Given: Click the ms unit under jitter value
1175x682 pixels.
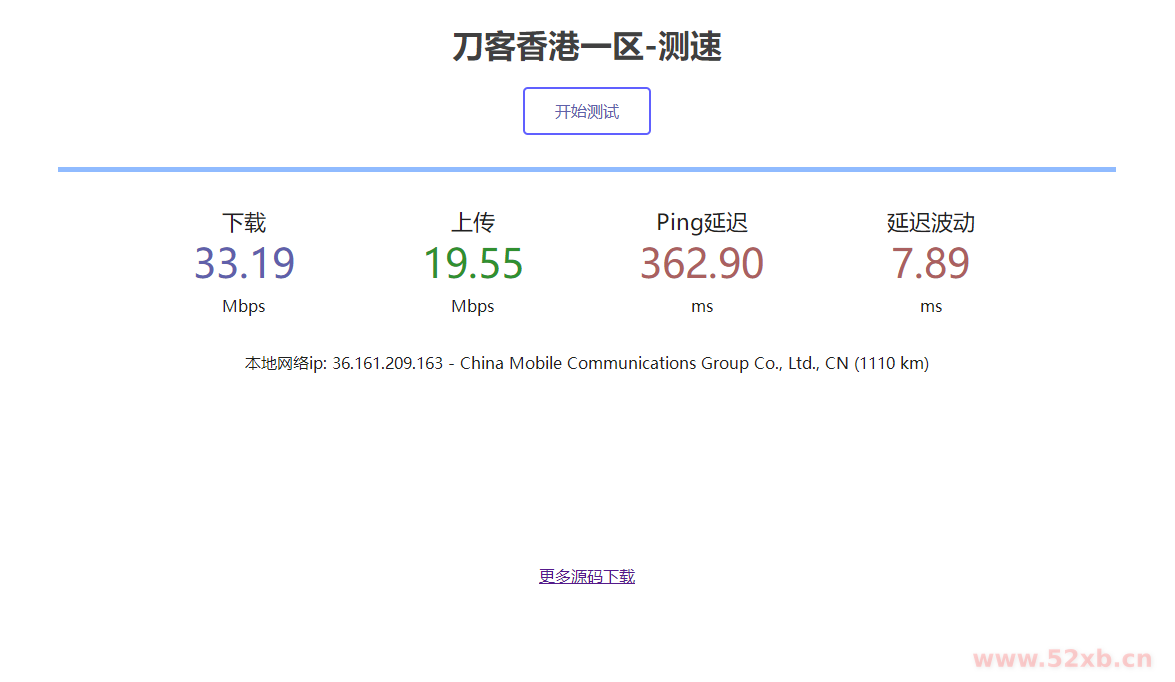Looking at the screenshot, I should click(930, 306).
